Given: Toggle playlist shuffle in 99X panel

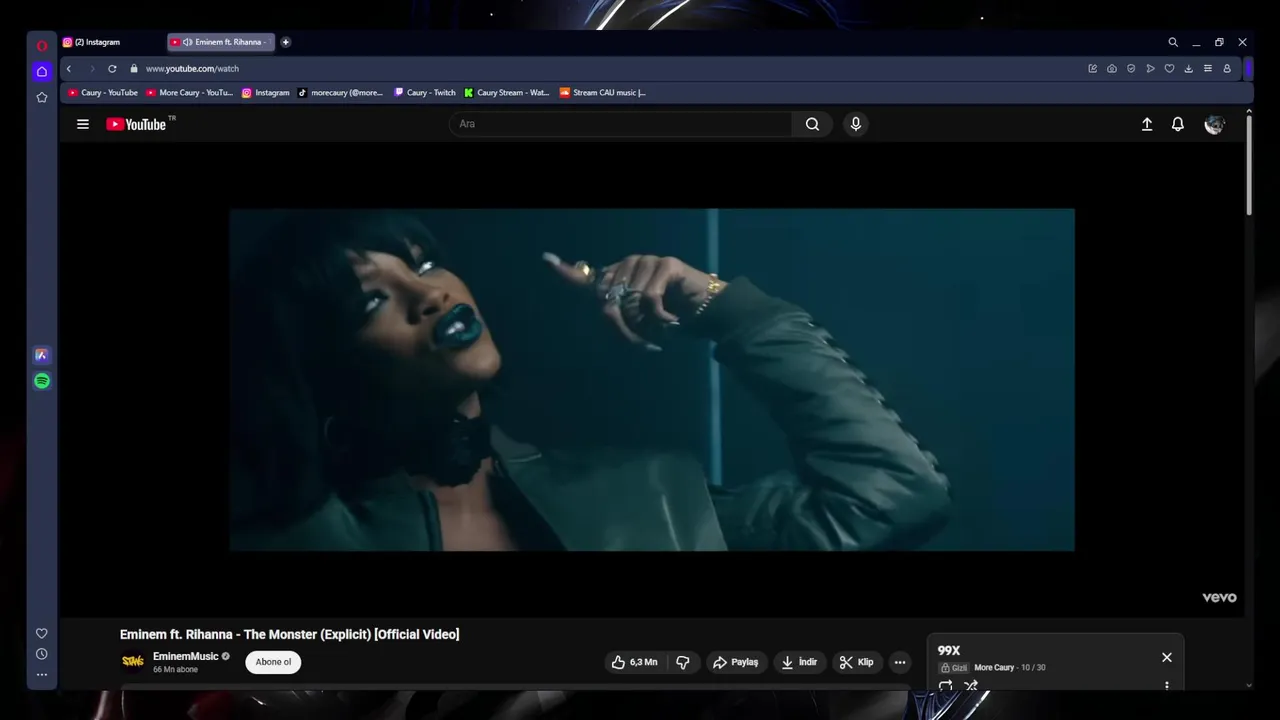Looking at the screenshot, I should (970, 686).
